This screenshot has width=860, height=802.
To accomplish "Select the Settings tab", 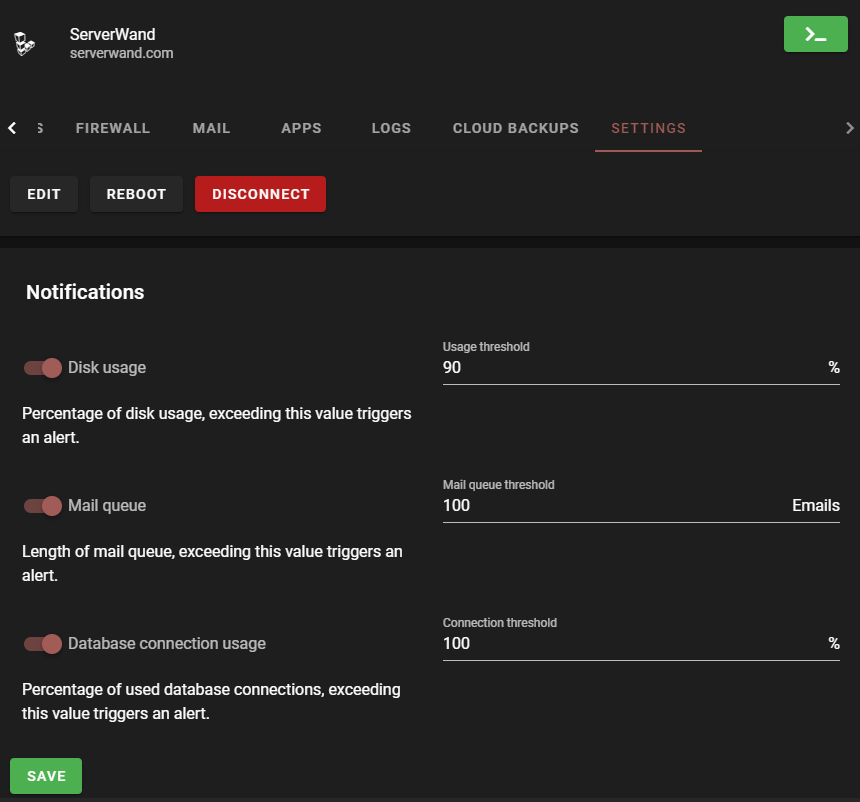I will click(x=648, y=128).
